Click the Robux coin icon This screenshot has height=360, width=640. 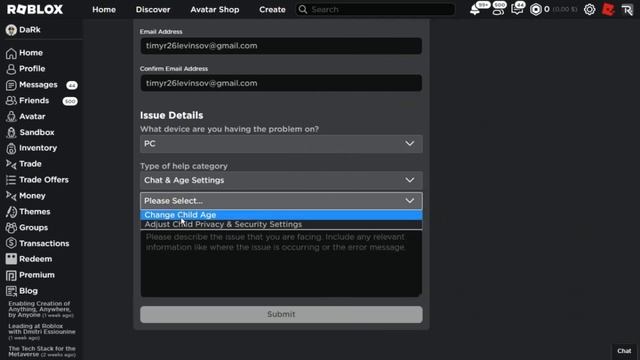coord(536,10)
